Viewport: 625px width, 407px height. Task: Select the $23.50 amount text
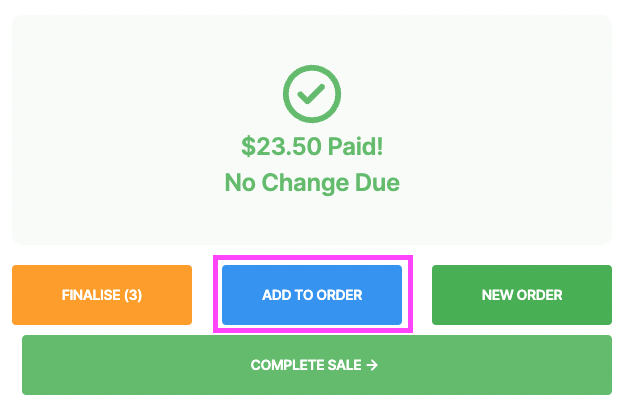(x=281, y=146)
